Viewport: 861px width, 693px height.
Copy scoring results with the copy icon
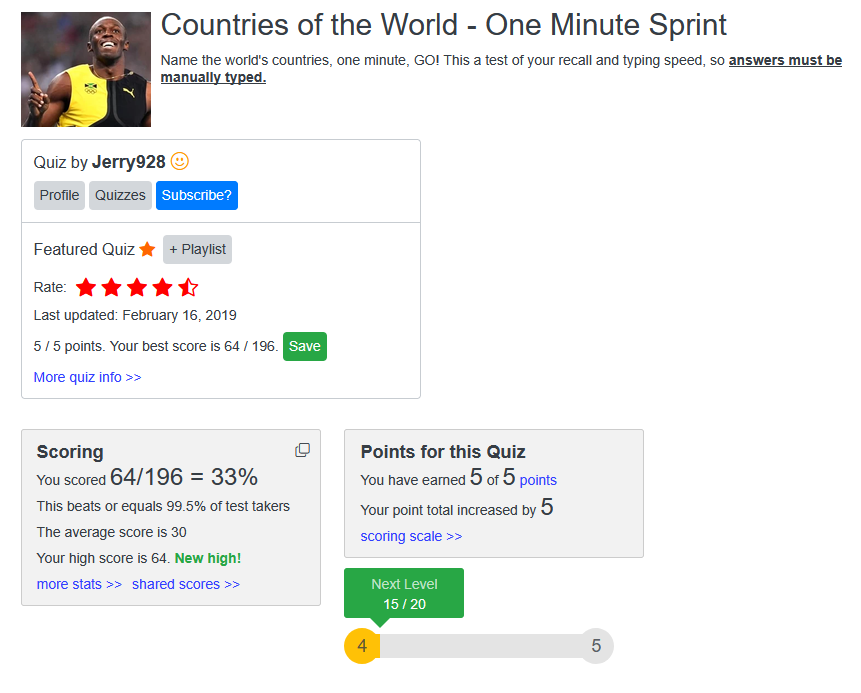(303, 450)
